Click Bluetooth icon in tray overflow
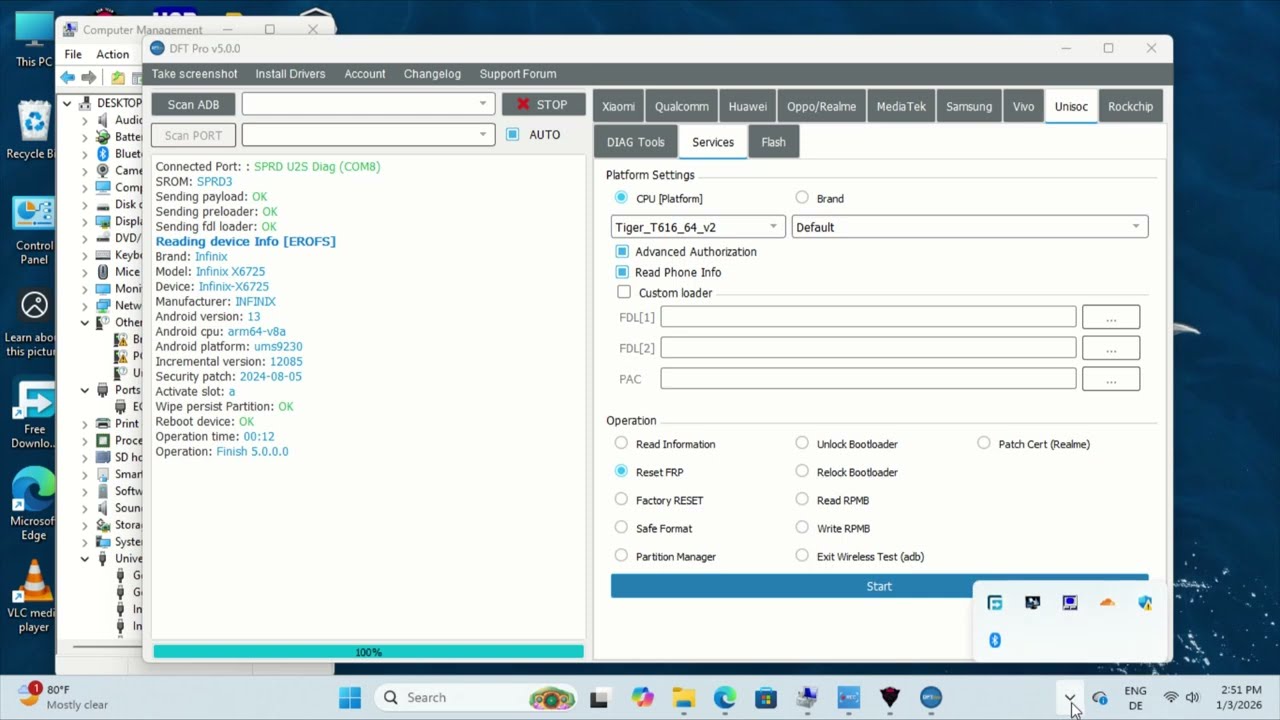1280x720 pixels. [x=995, y=640]
